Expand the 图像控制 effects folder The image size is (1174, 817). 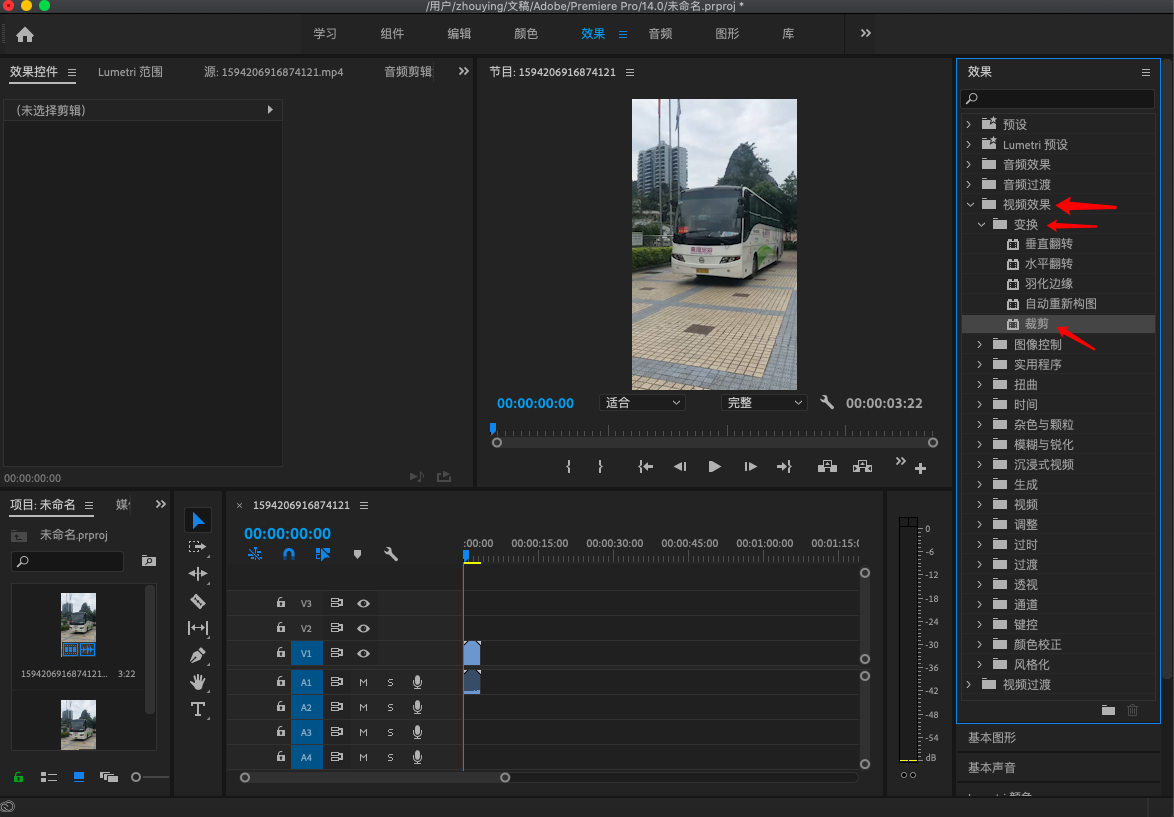979,344
